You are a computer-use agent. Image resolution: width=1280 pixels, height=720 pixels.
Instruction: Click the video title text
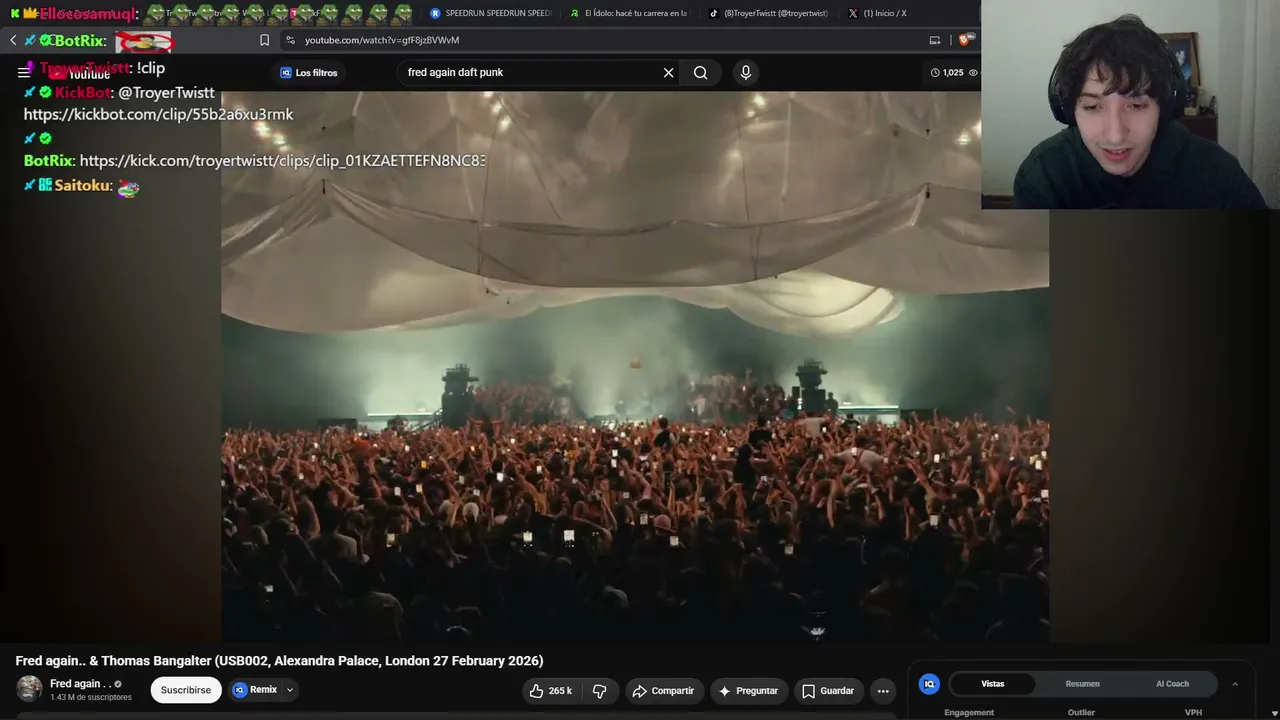pos(279,660)
